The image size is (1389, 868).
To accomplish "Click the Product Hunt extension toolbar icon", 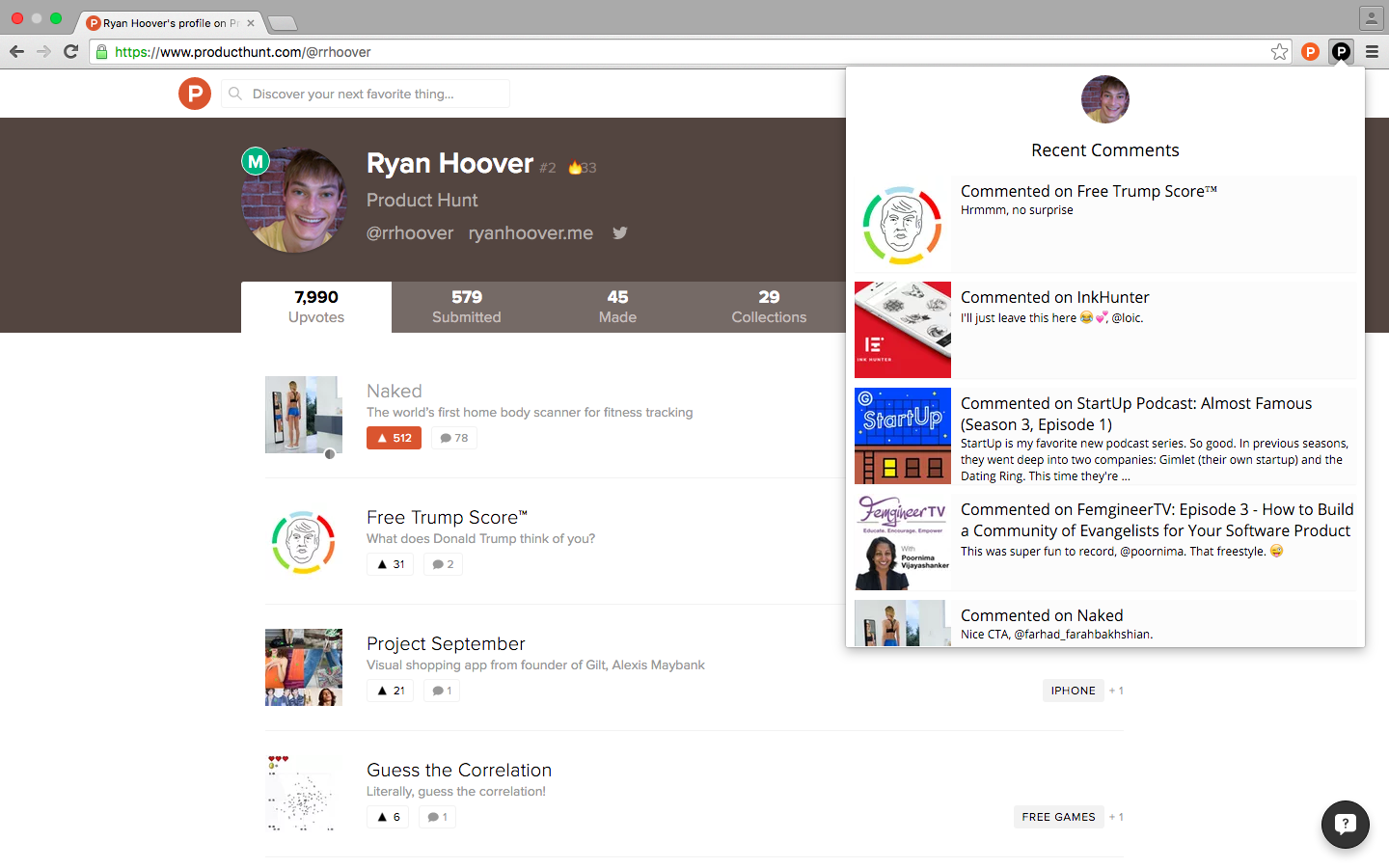I will [1341, 51].
